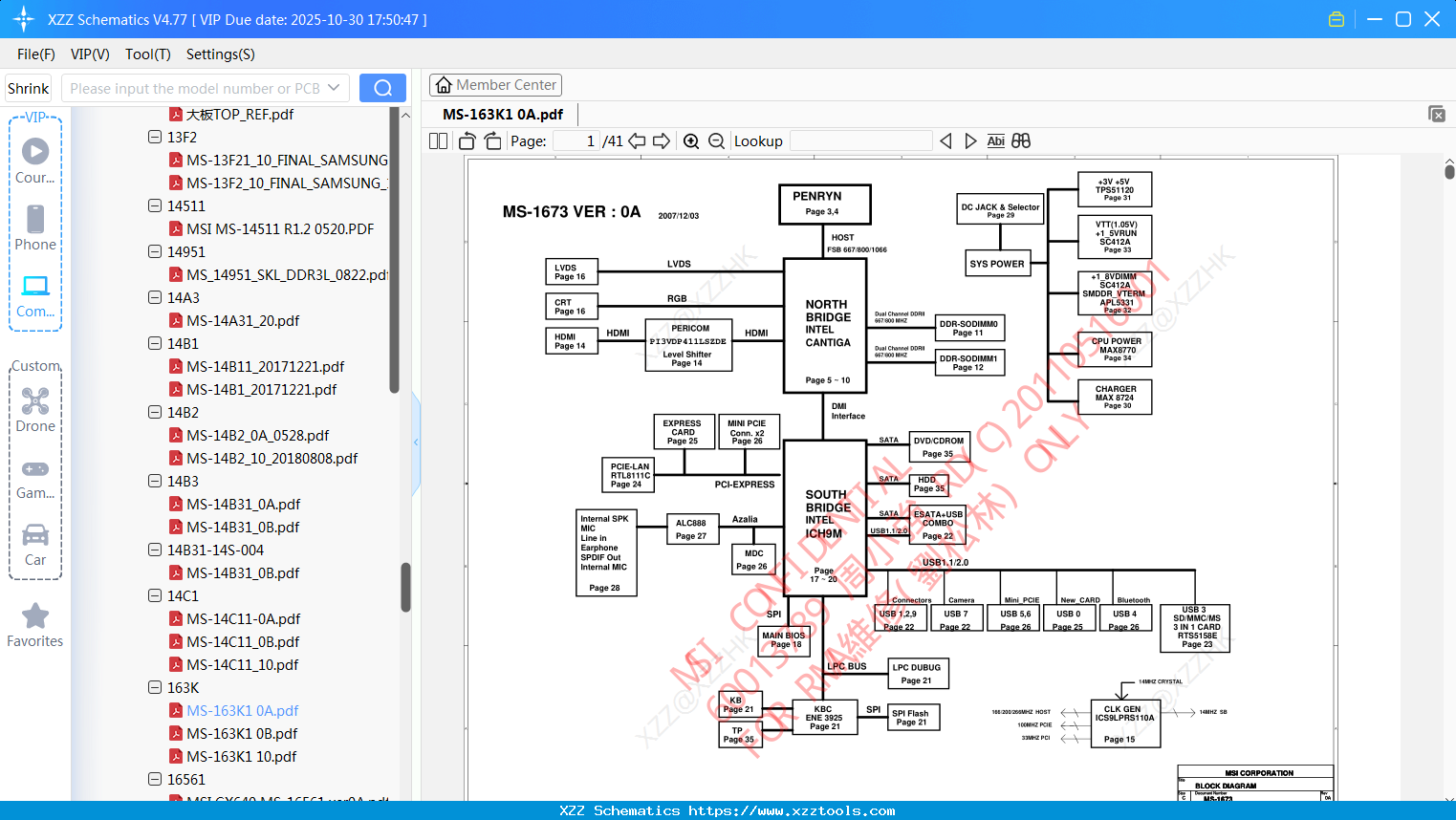The height and width of the screenshot is (820, 1456).
Task: Go to the next PDF page arrow
Action: [x=662, y=141]
